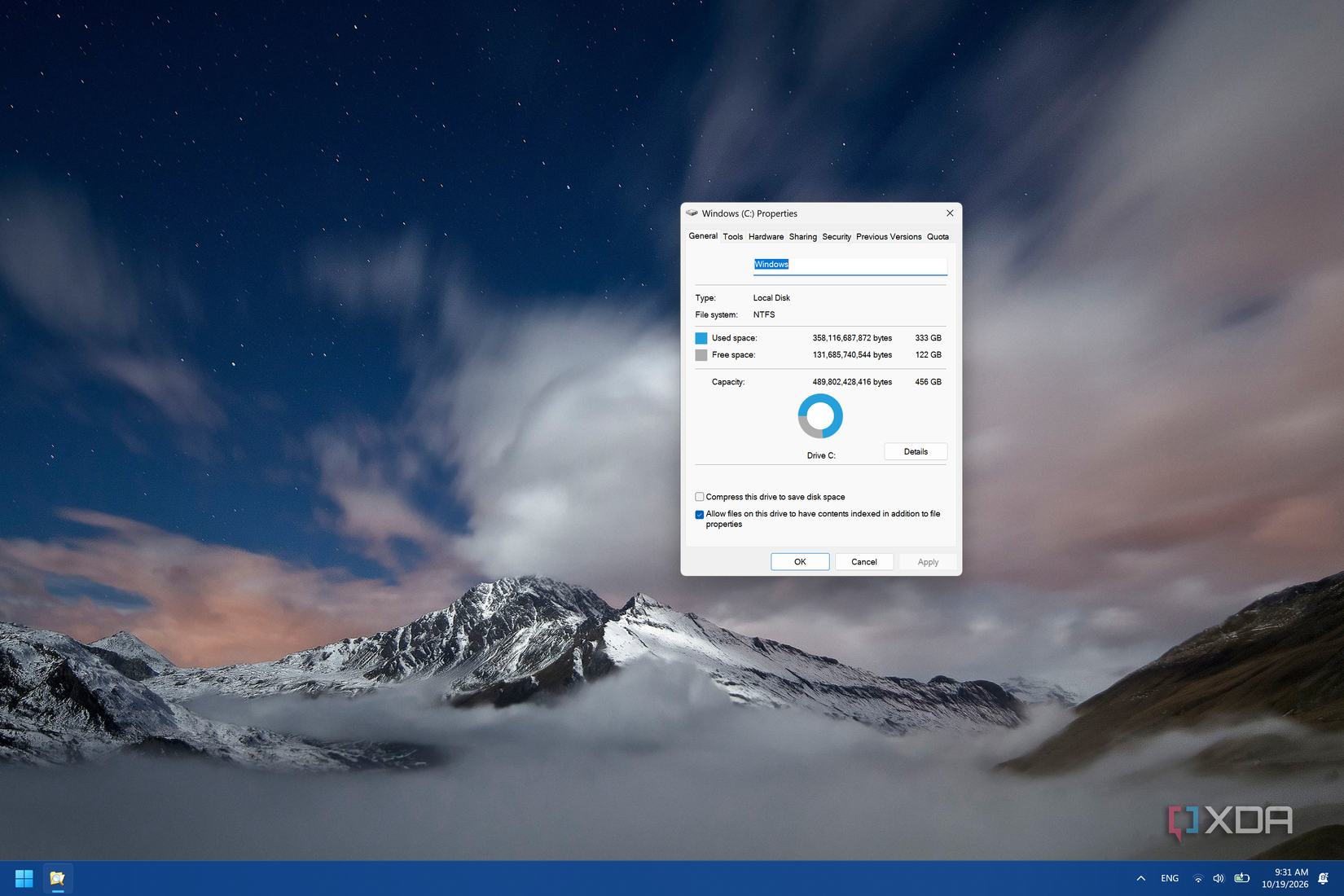Click the Local Disk type value
Viewport: 1344px width, 896px height.
click(x=771, y=298)
